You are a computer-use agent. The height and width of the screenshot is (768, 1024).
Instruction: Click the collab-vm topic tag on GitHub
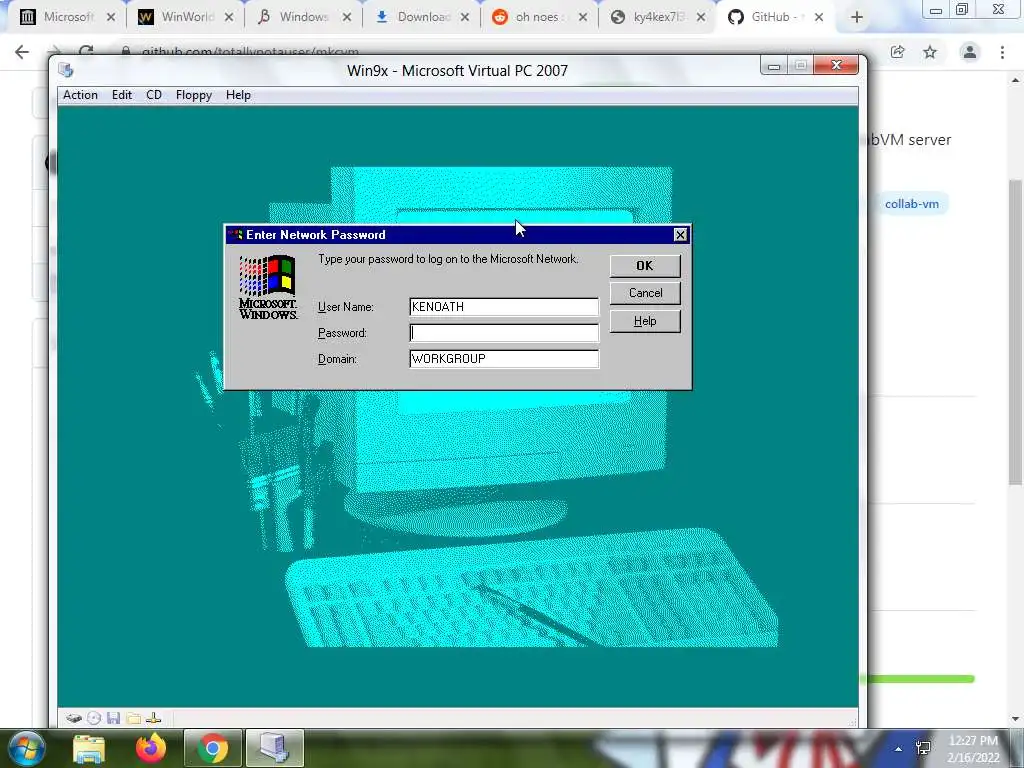pyautogui.click(x=912, y=204)
